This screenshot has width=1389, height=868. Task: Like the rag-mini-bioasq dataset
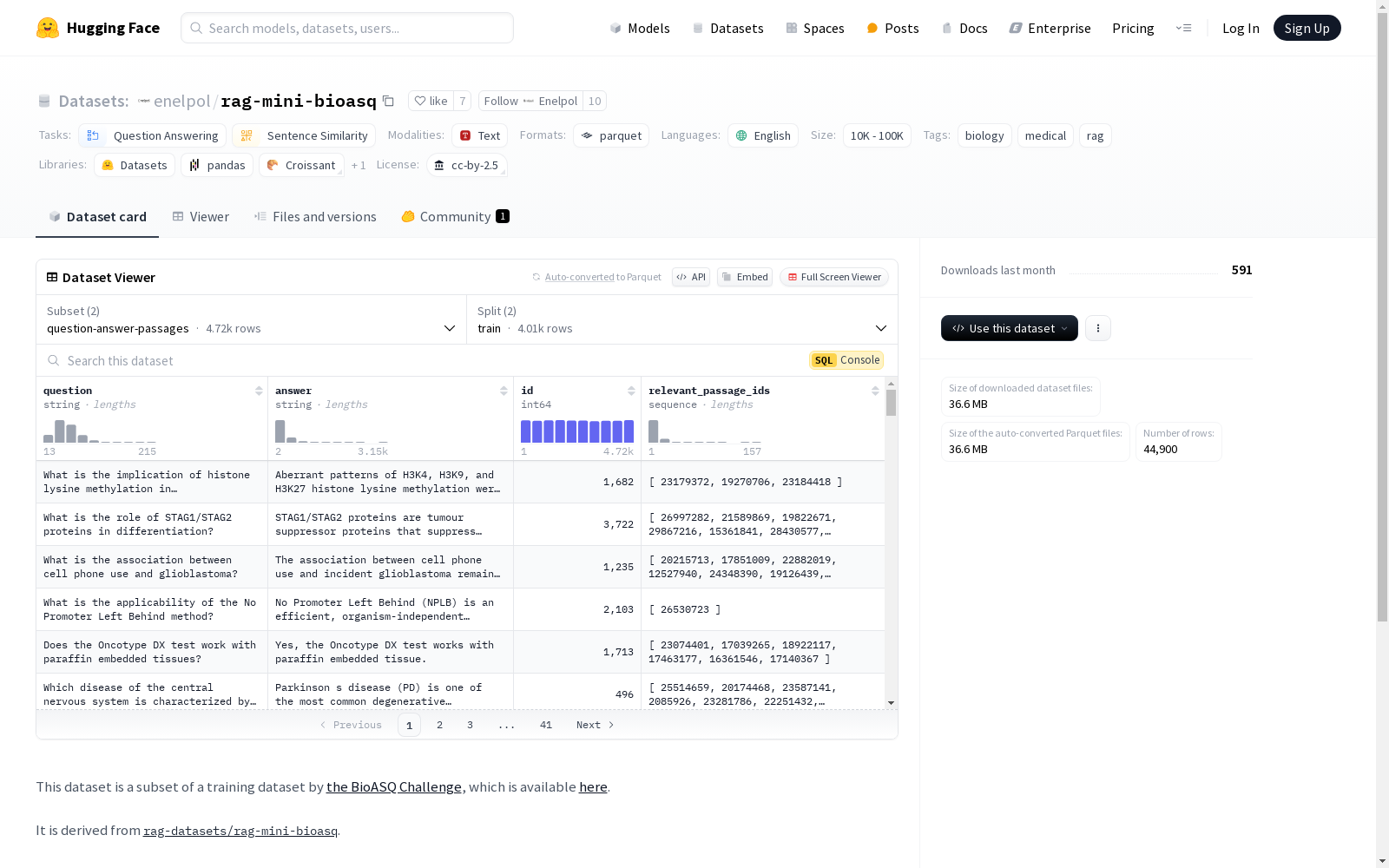(x=431, y=101)
